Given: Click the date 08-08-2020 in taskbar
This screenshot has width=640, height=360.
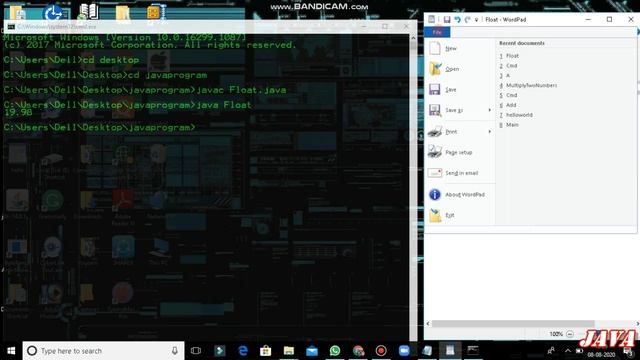Looking at the screenshot, I should coord(601,355).
